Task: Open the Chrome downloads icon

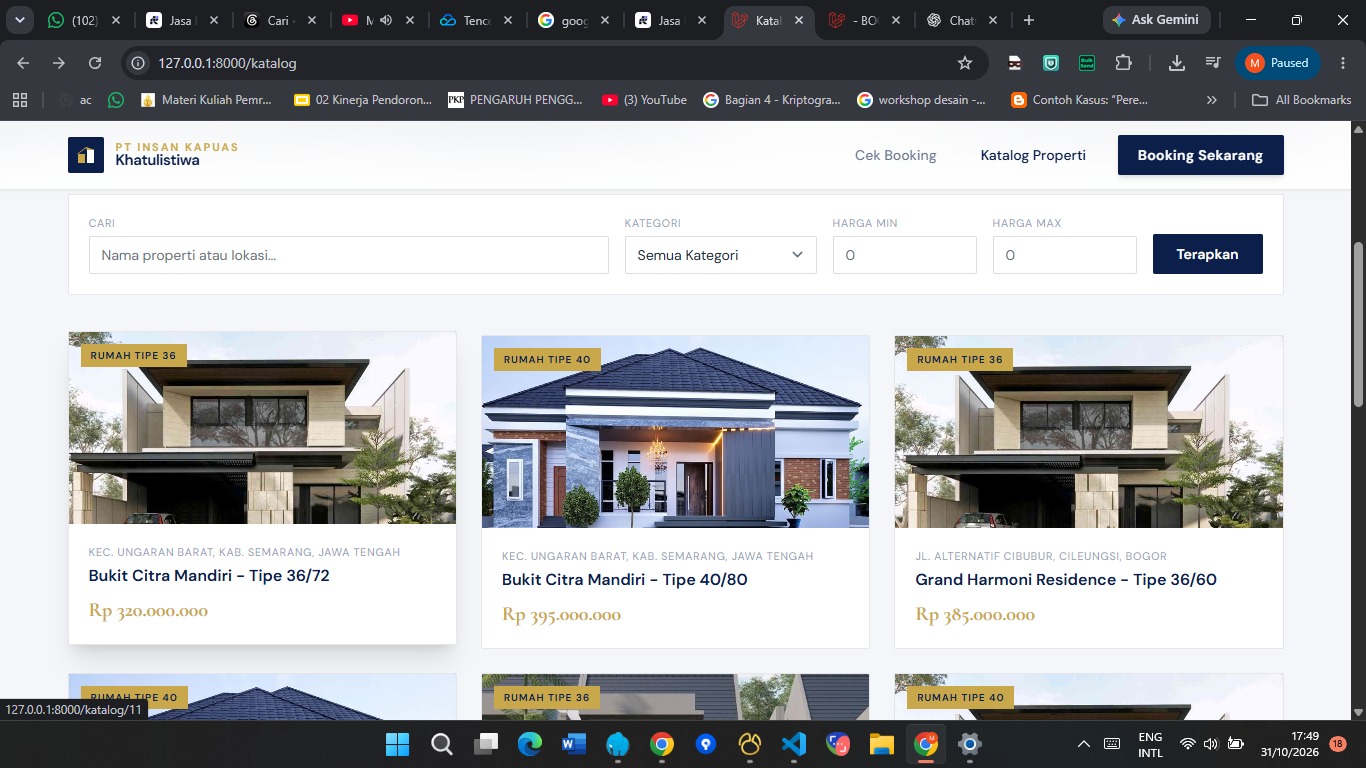Action: click(x=1177, y=63)
